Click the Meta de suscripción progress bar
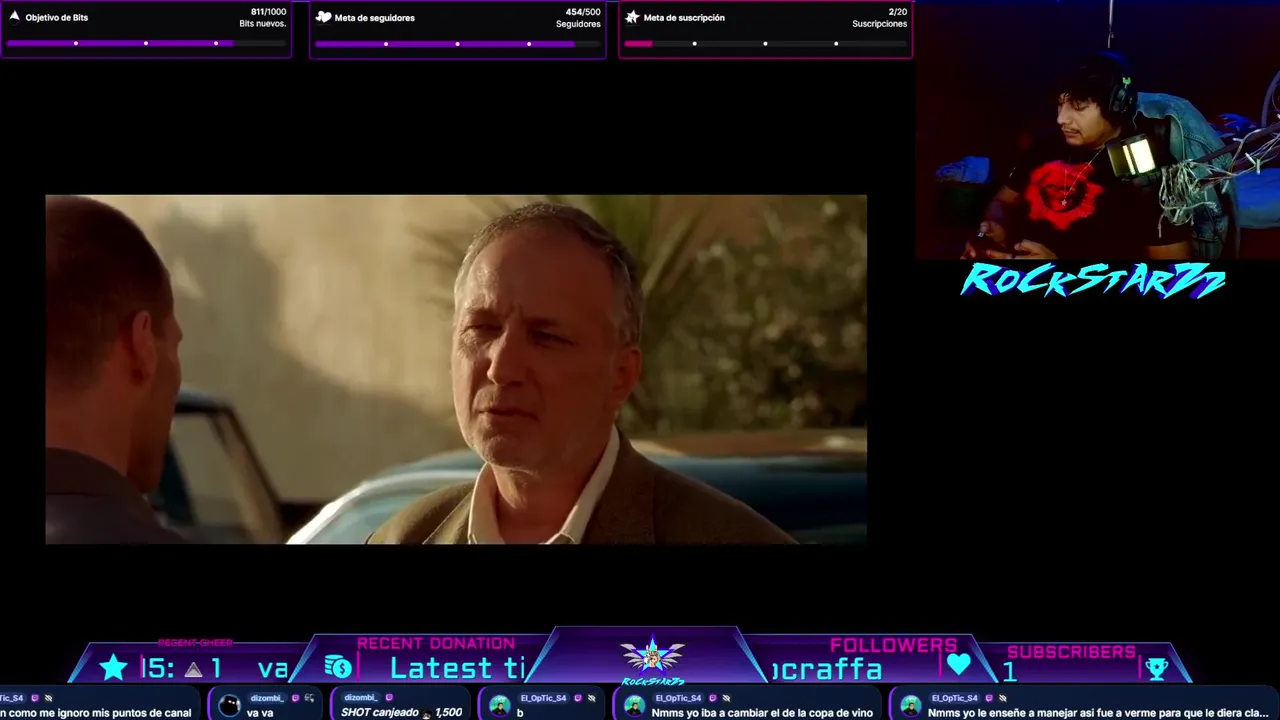 tap(765, 43)
